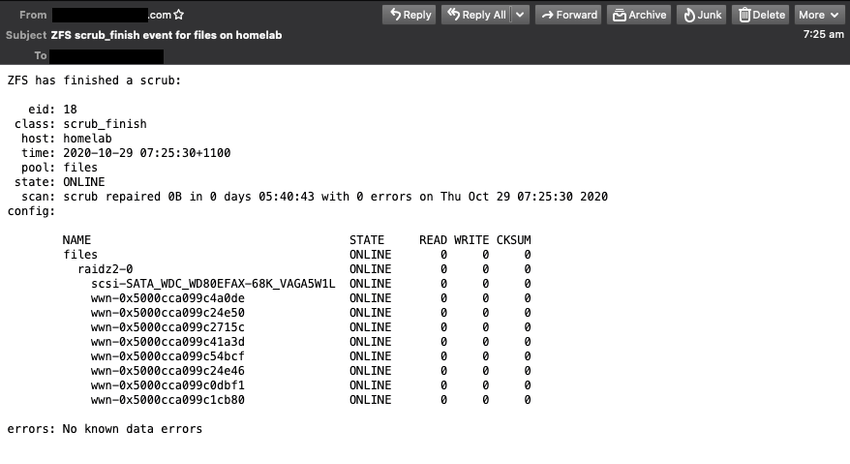The width and height of the screenshot is (850, 464).
Task: Click disk wwn-0x5000cca099c4a0de
Action: tap(168, 298)
